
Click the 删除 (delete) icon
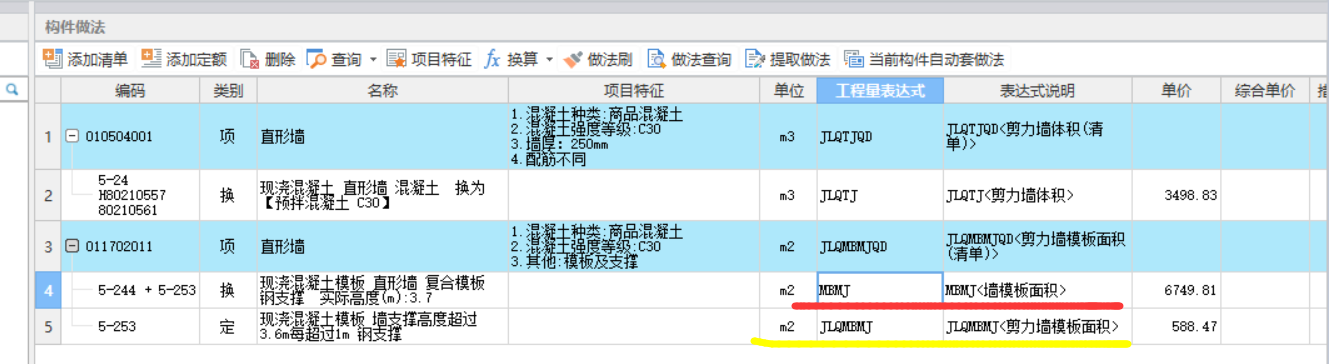[x=250, y=59]
